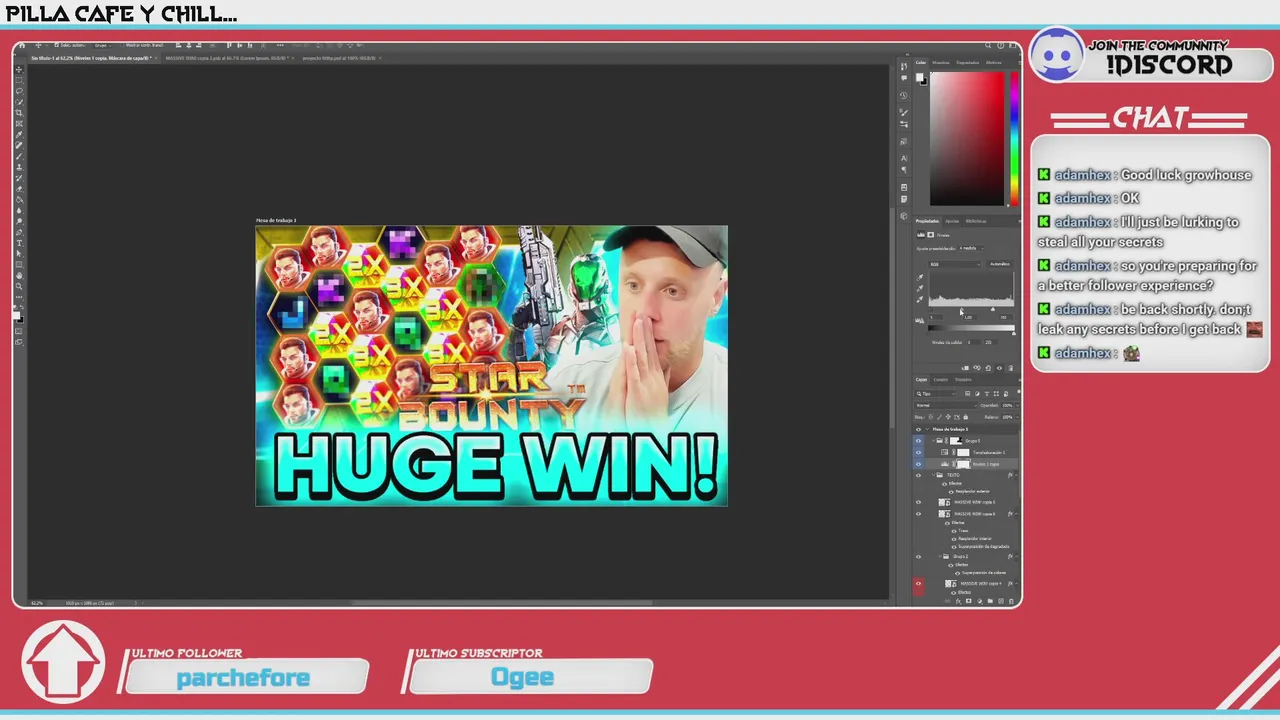Pick the black point eyedropper in Levels

tap(920, 277)
